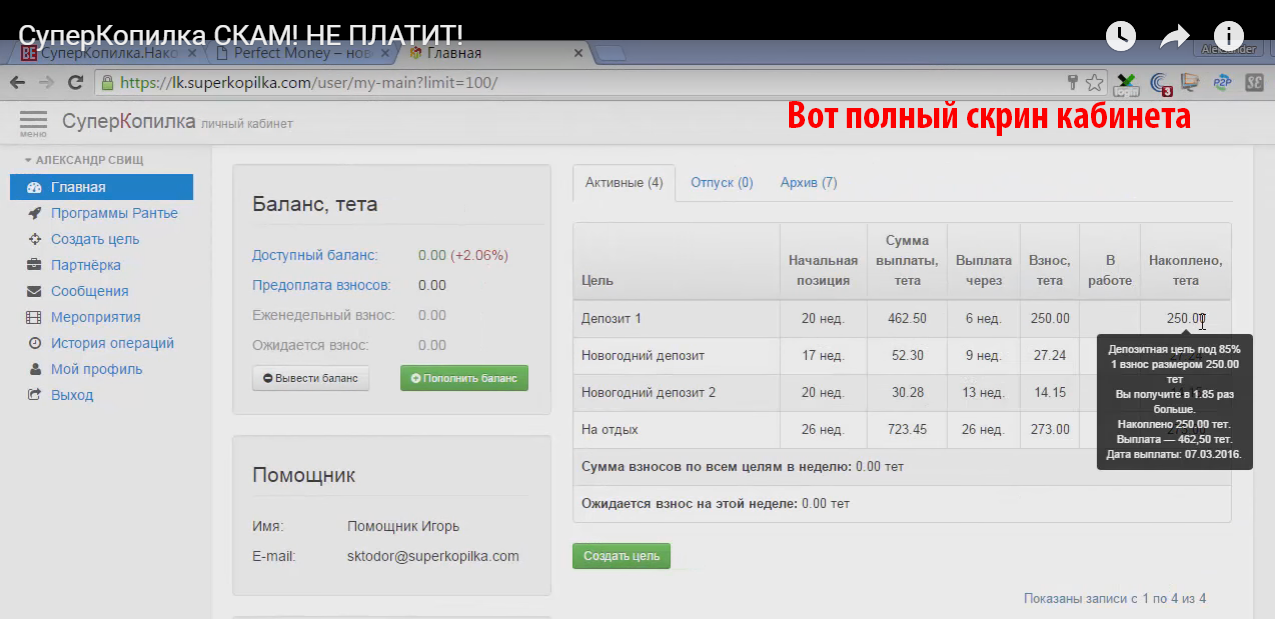Open the Отпуск (0) tab
1275x619 pixels.
[721, 183]
